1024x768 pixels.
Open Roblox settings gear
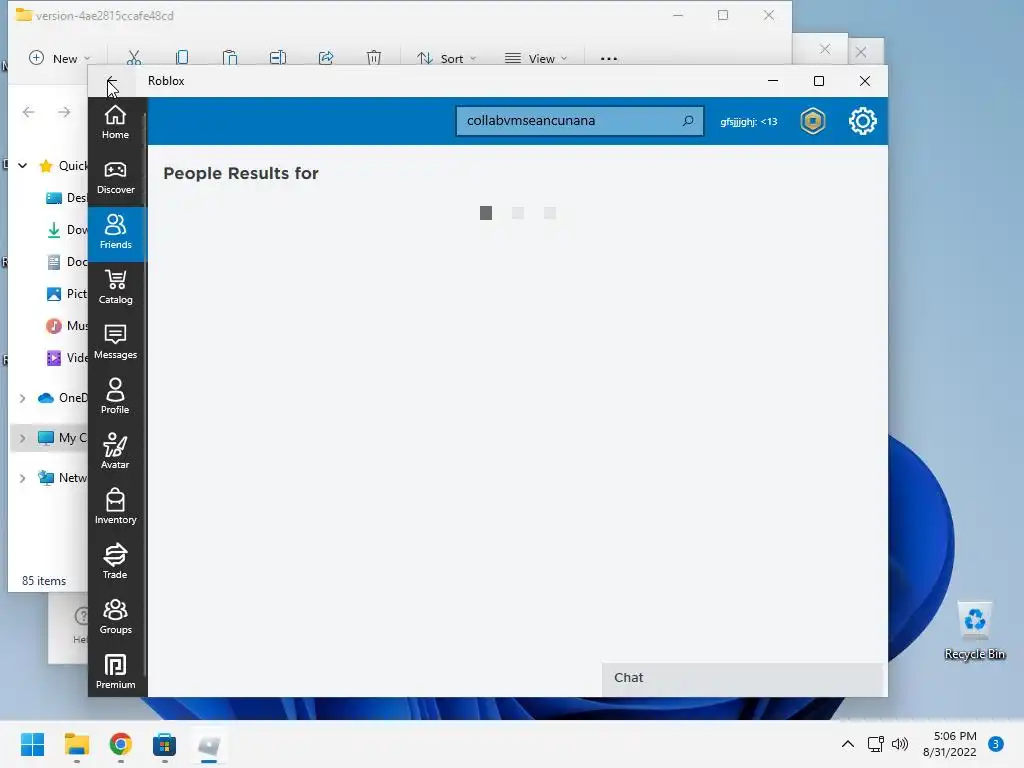pos(863,121)
